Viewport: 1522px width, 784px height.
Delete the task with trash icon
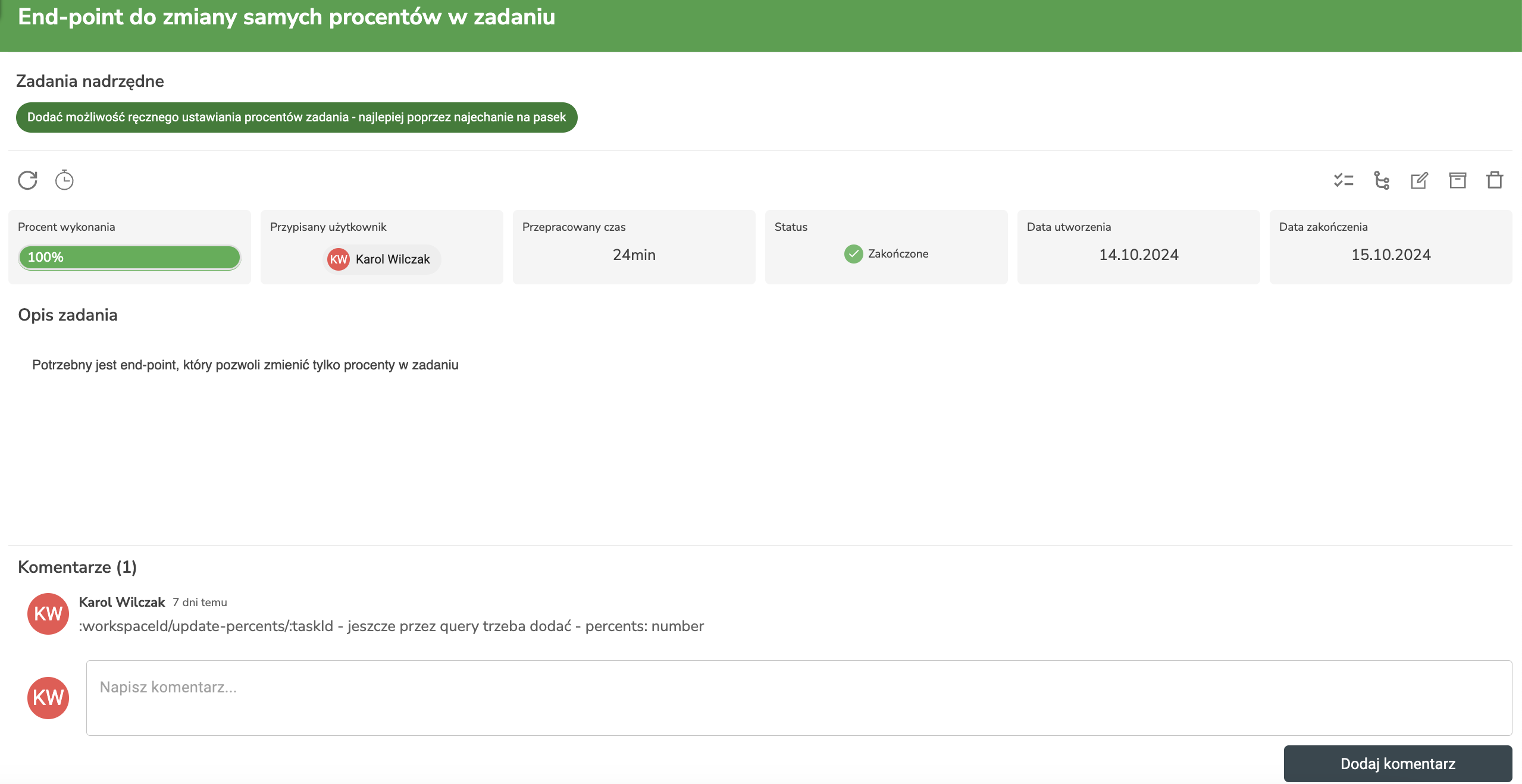pos(1495,180)
